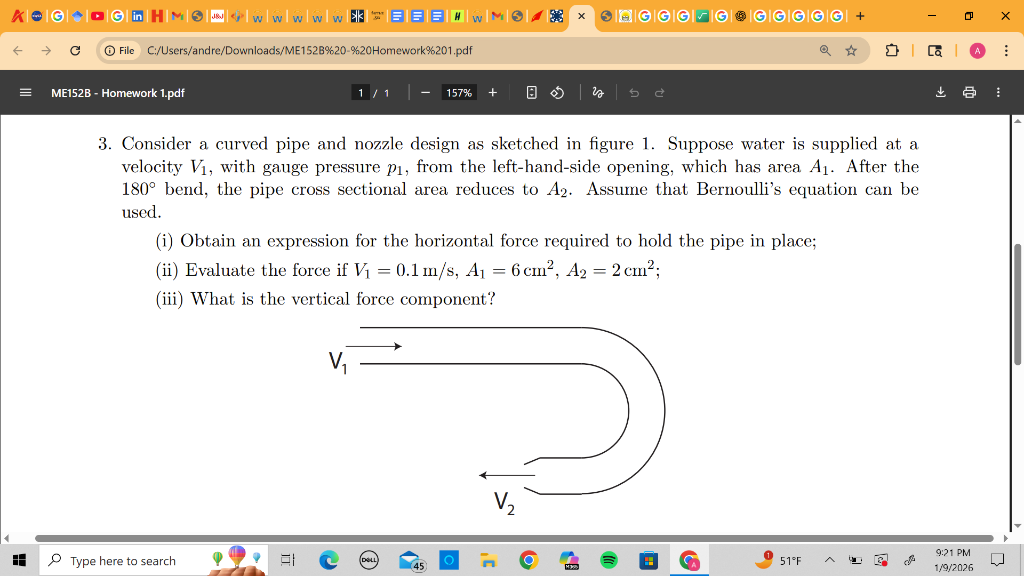This screenshot has height=576, width=1024.
Task: Click the undo annotation arrow
Action: pyautogui.click(x=633, y=93)
